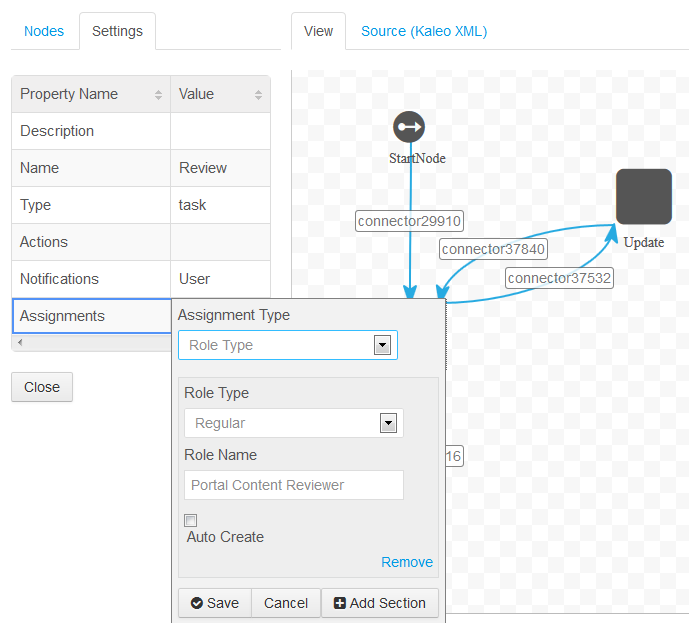Viewport: 689px width, 623px height.
Task: Click the Add Section button
Action: point(380,603)
